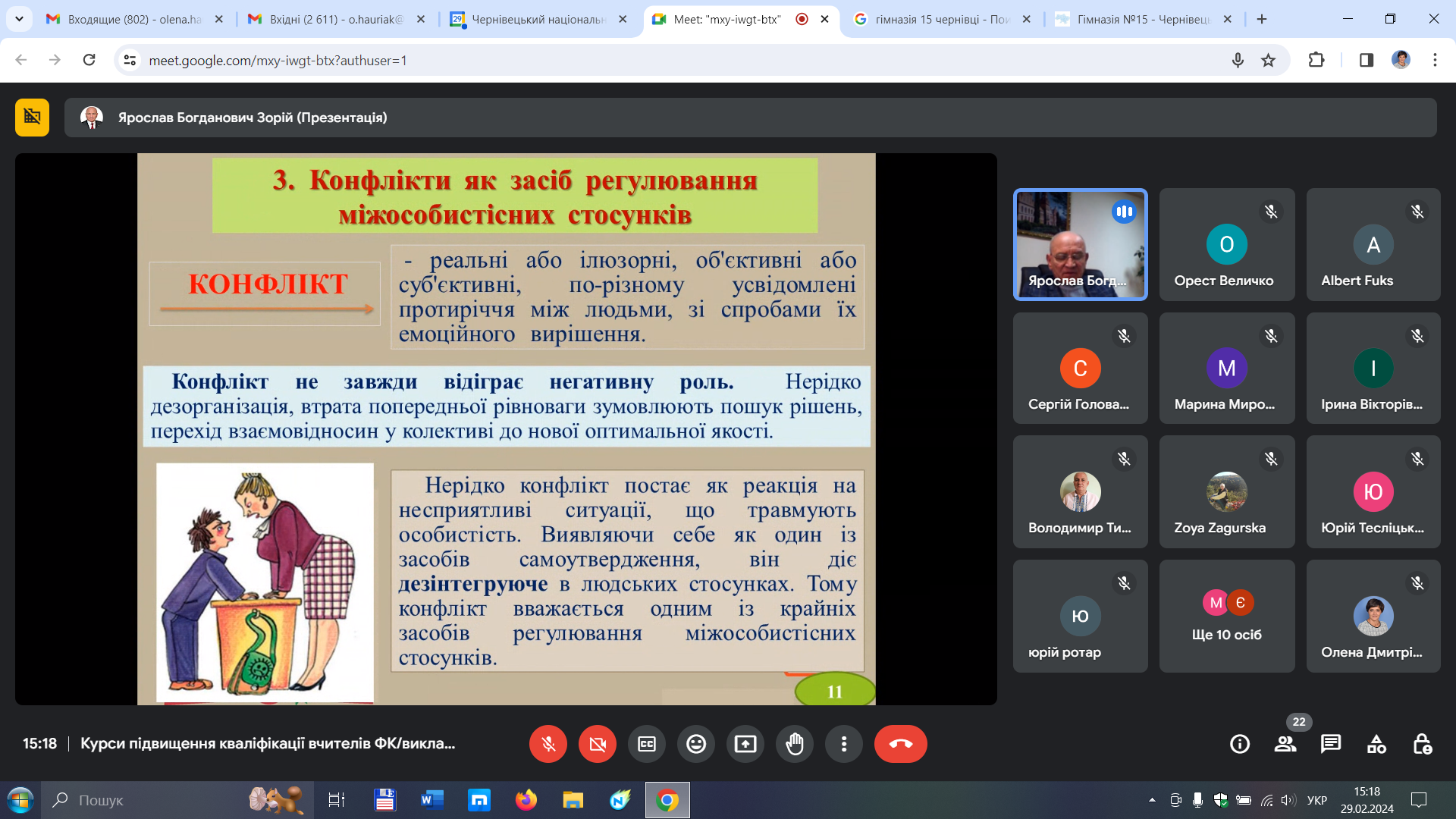Toggle closed captions
Viewport: 1456px width, 819px height.
pyautogui.click(x=647, y=744)
